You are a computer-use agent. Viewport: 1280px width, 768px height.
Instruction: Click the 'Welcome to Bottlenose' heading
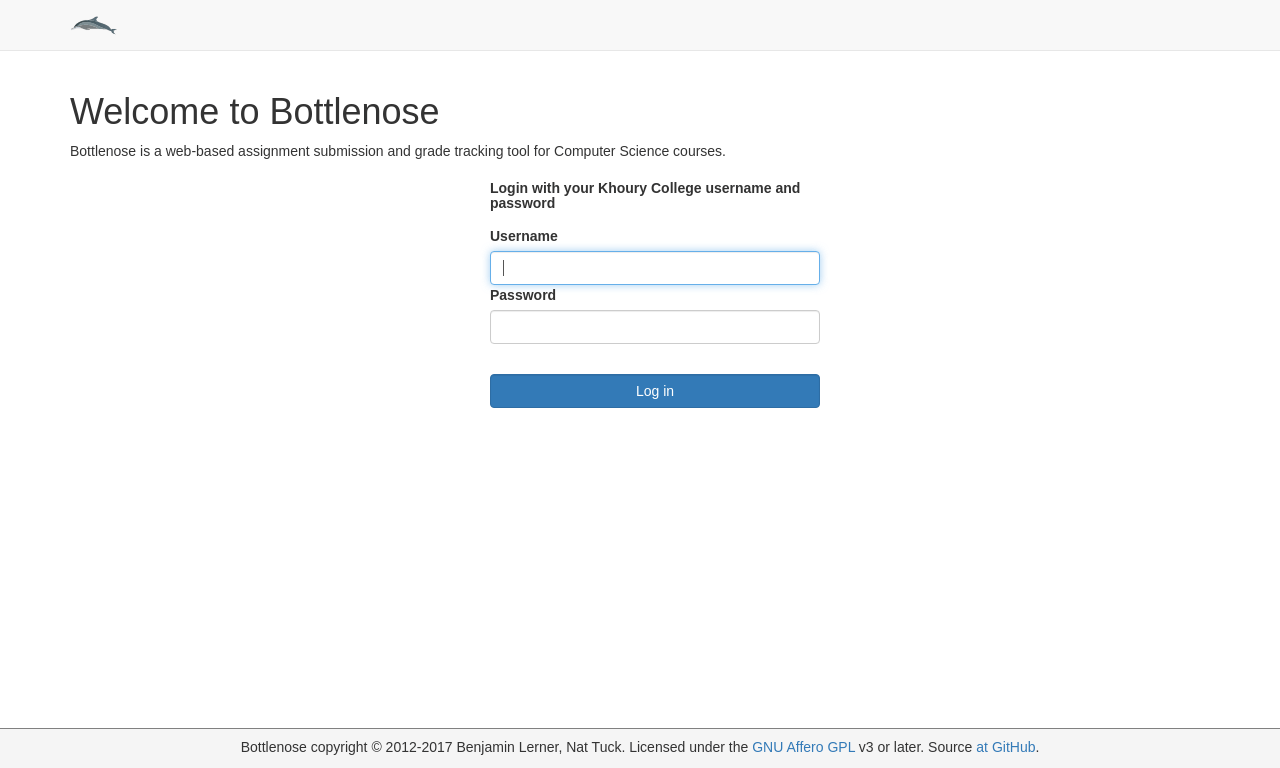click(254, 111)
